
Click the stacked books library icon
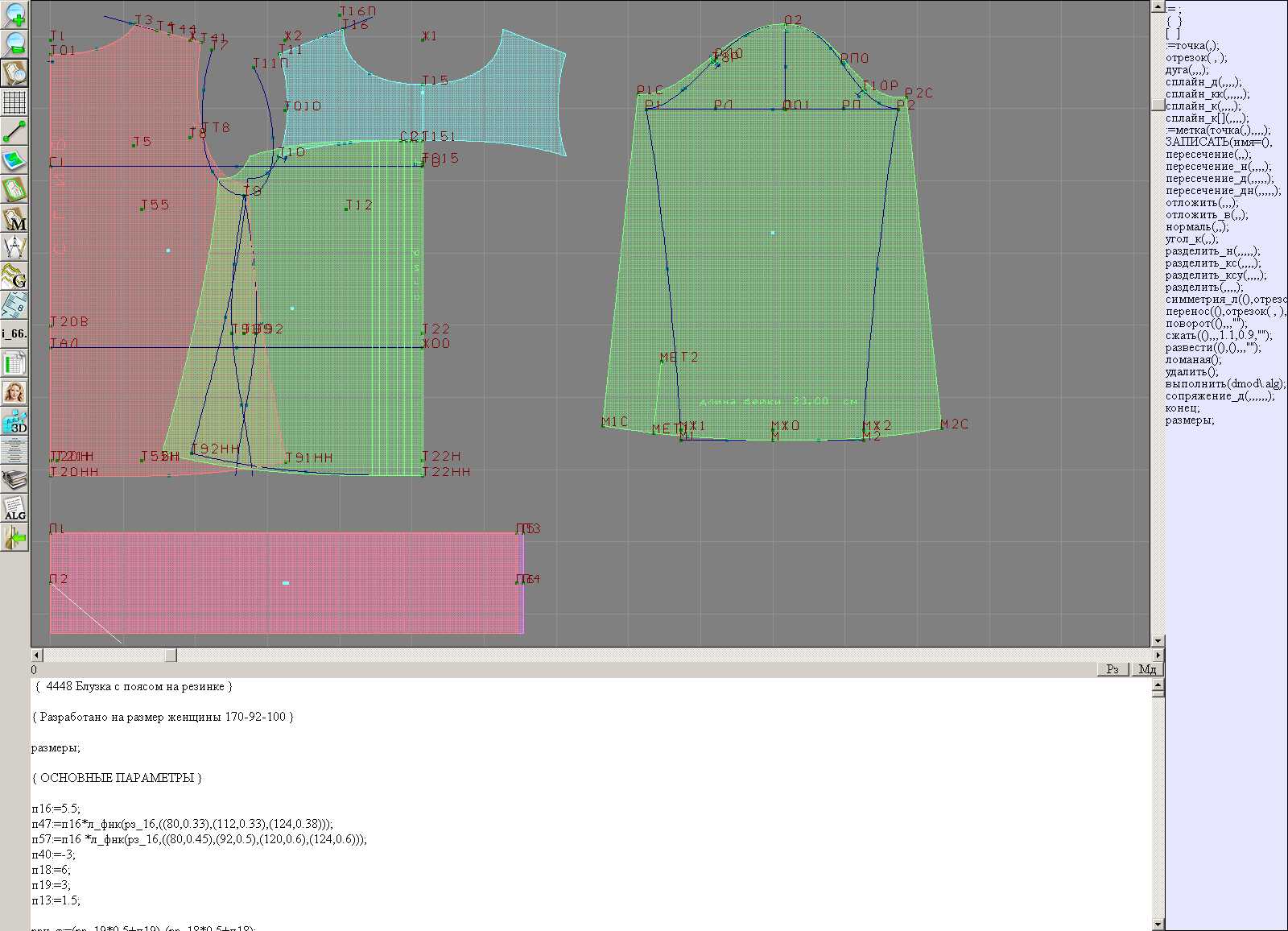tap(14, 480)
